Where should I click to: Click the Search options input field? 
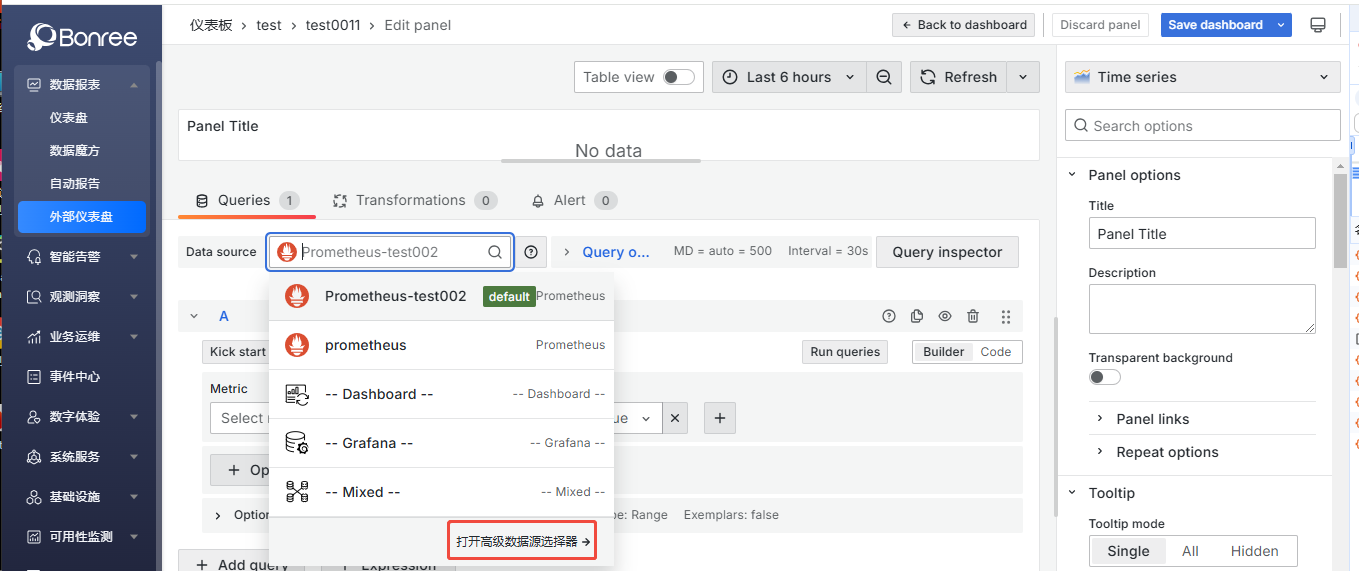[1203, 126]
